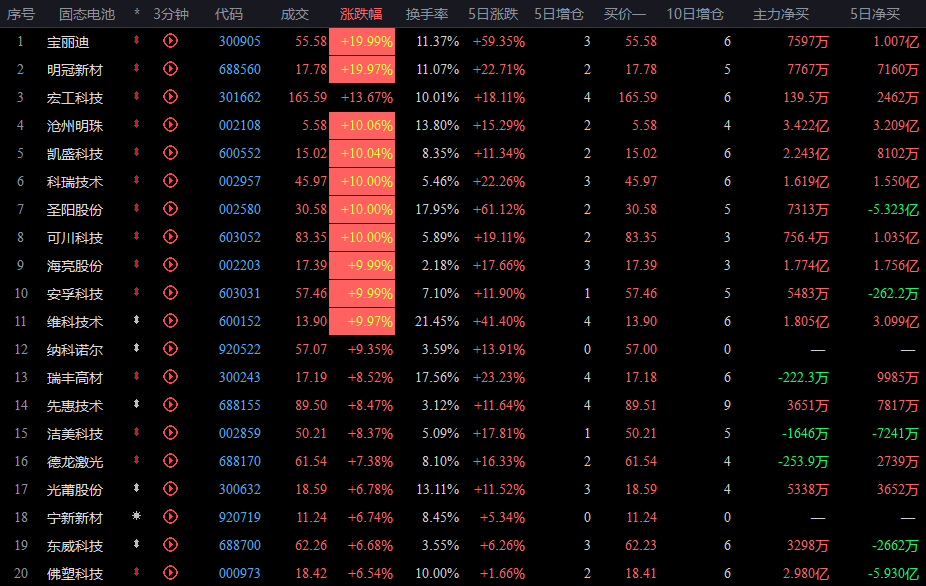Click the play circle icon beside 圣阳股份
Image resolution: width=926 pixels, height=586 pixels.
click(x=169, y=209)
